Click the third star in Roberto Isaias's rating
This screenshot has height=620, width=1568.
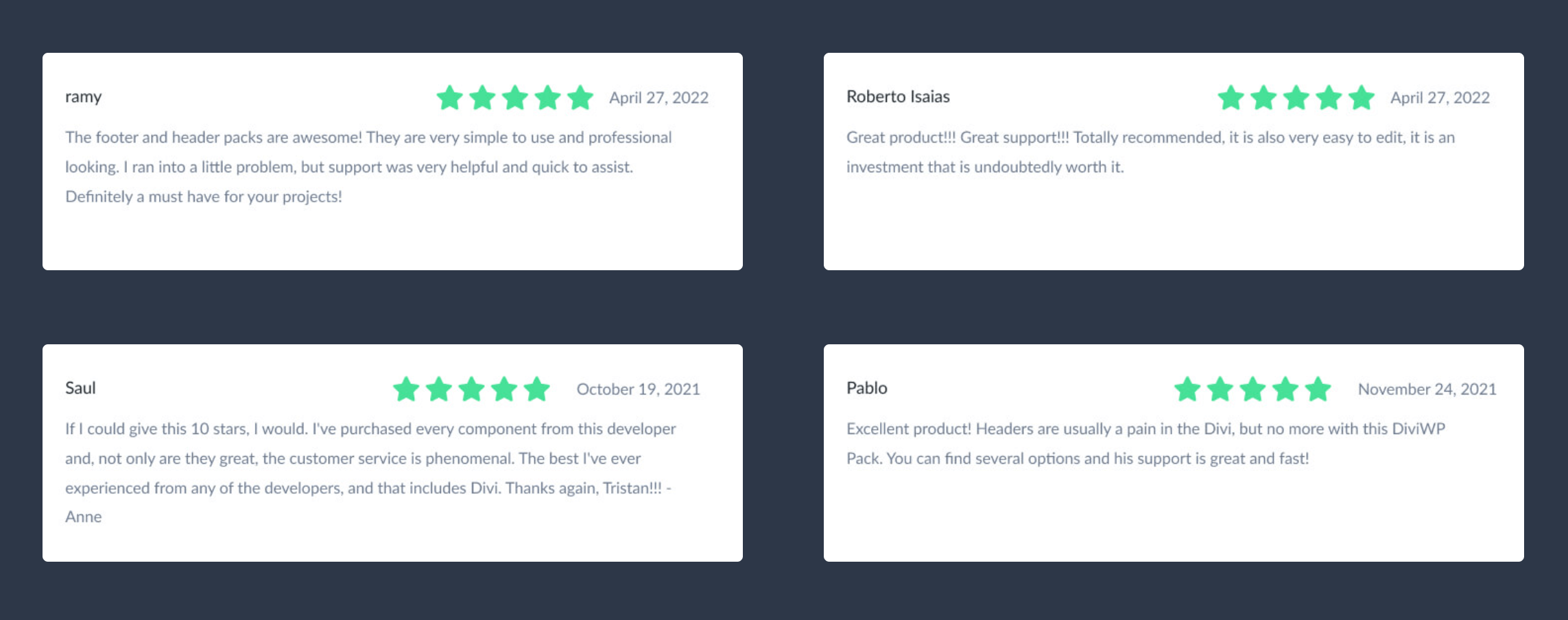pos(1296,97)
